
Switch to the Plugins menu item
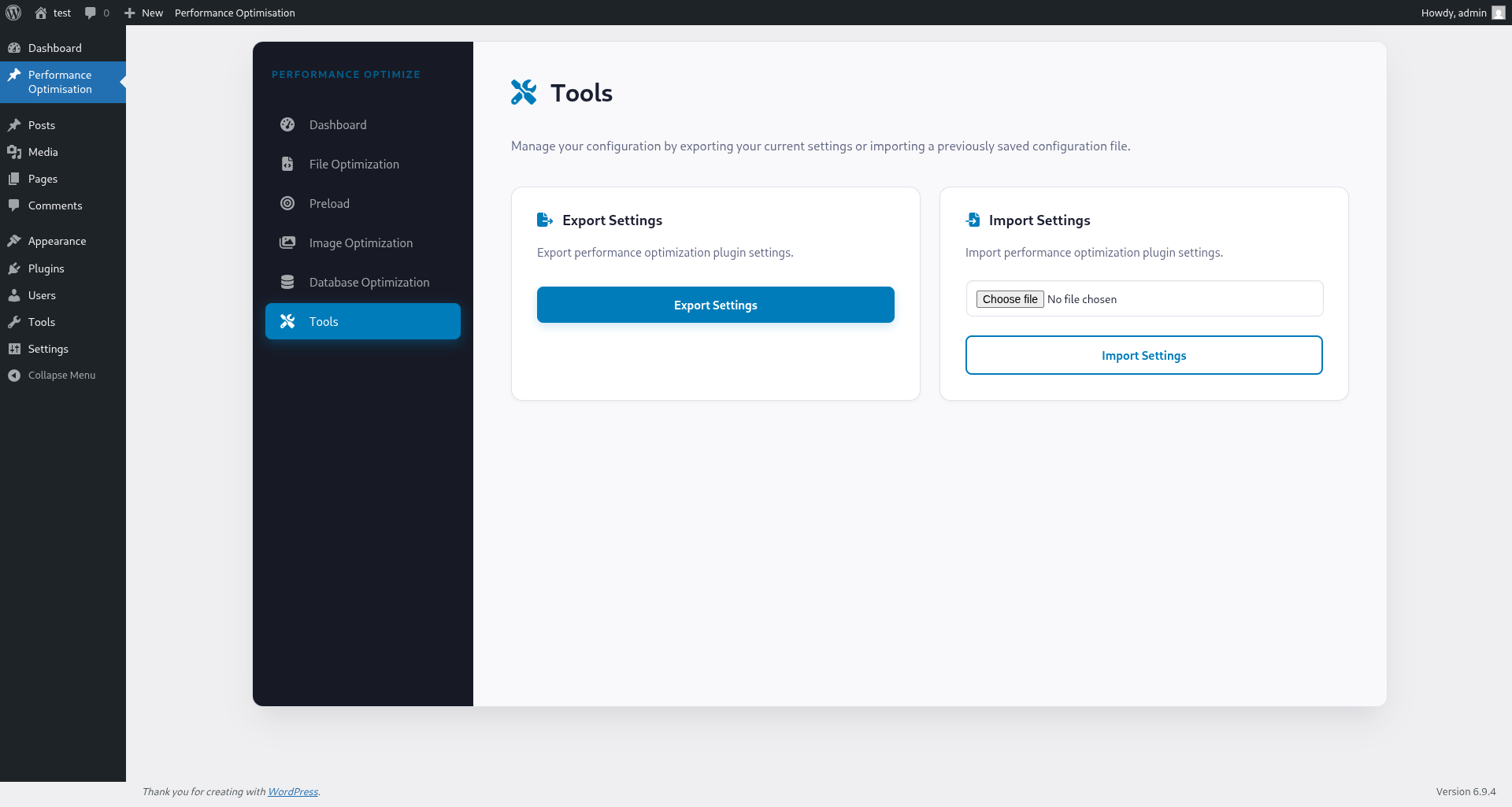click(45, 268)
